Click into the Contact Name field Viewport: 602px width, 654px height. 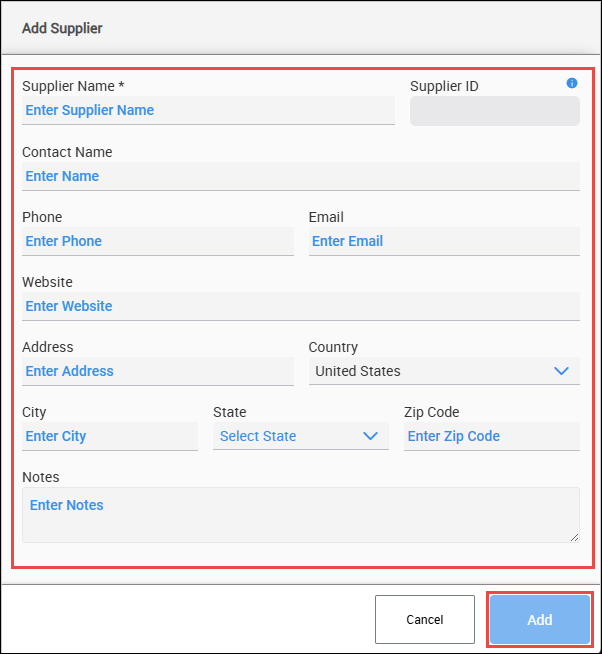[300, 176]
